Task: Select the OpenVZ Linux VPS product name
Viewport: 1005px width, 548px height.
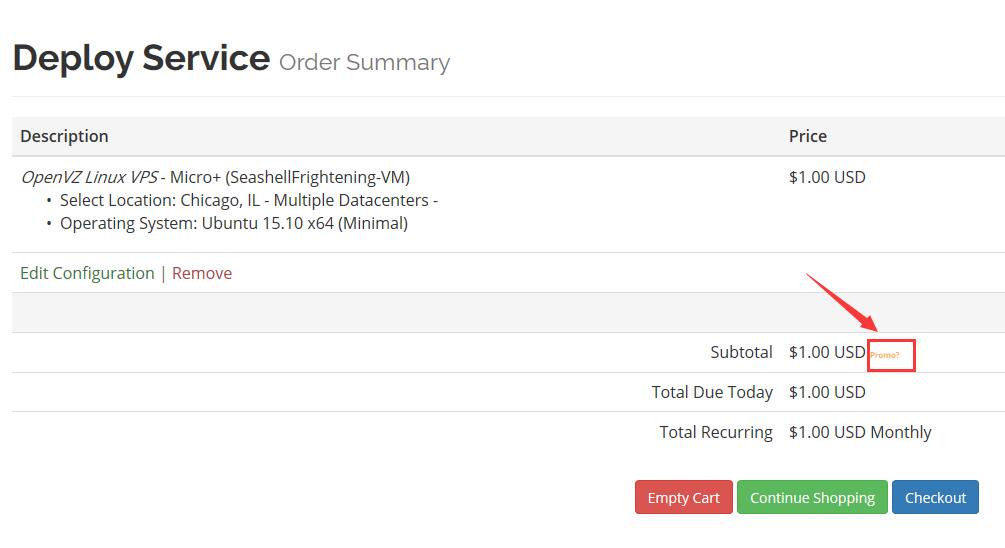Action: tap(89, 177)
